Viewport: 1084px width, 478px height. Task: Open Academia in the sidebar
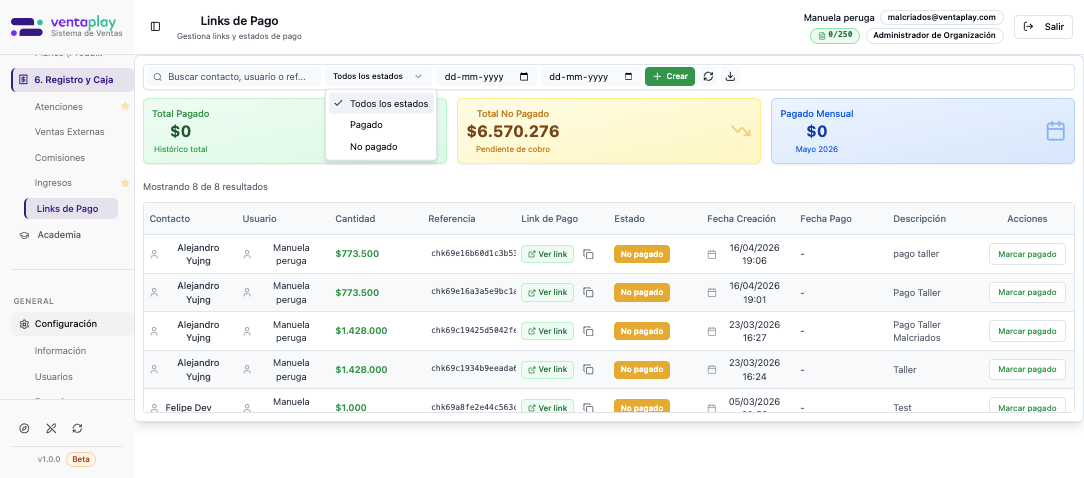pos(59,235)
